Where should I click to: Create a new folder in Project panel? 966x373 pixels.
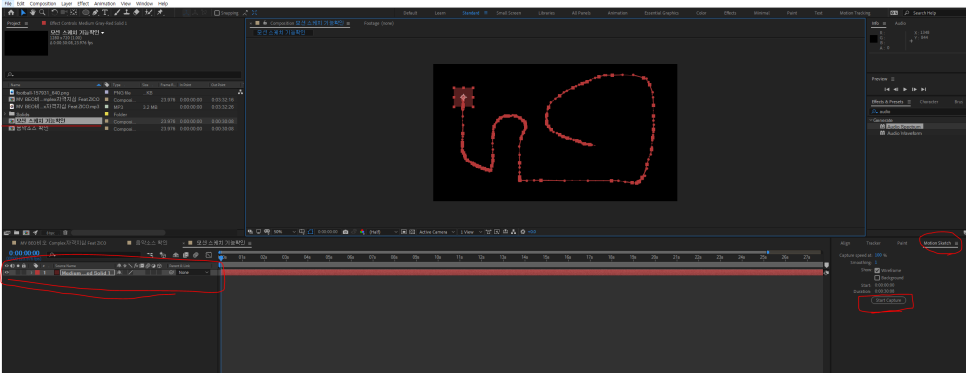(x=17, y=233)
